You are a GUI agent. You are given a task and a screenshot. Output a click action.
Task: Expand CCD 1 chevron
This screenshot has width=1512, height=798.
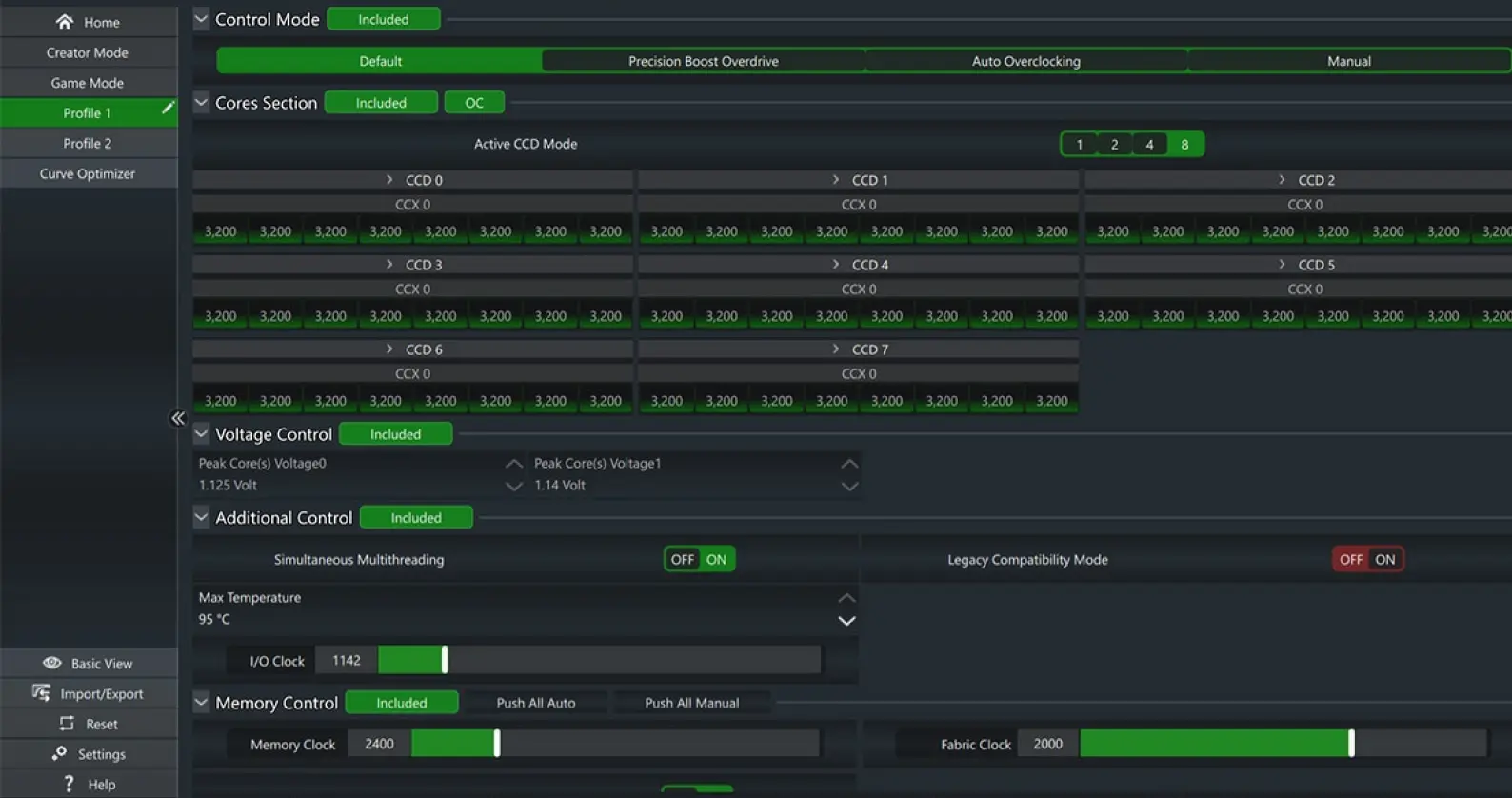pos(836,179)
